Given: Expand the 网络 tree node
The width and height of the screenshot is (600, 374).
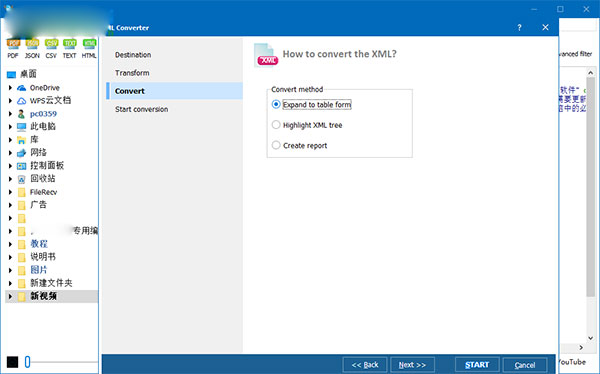Looking at the screenshot, I should 10,153.
